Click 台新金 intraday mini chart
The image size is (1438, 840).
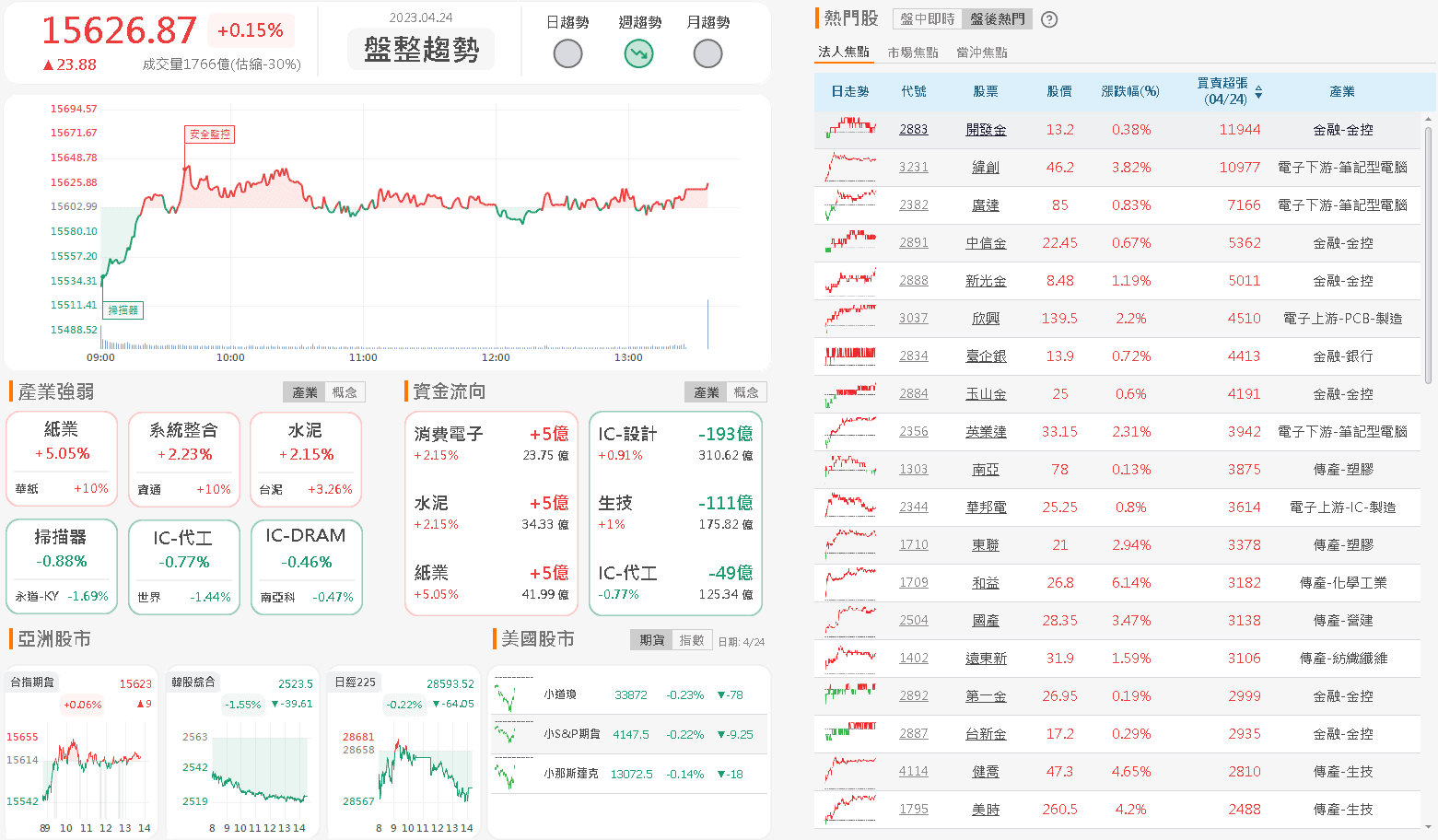851,733
